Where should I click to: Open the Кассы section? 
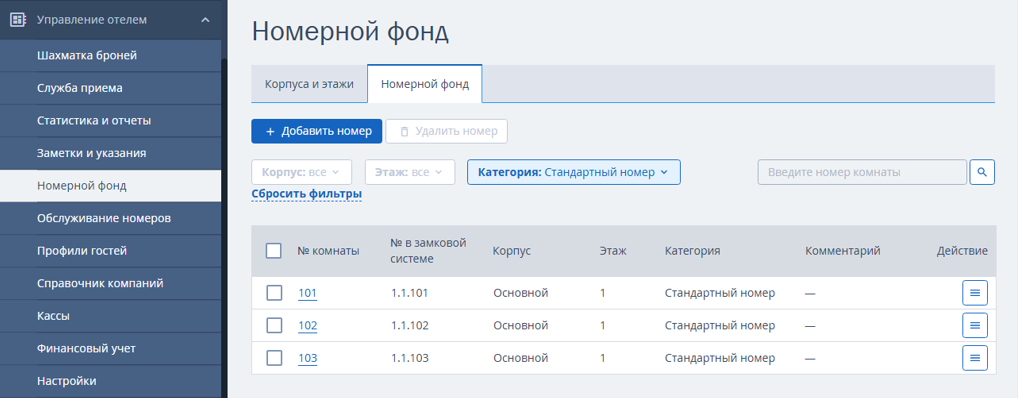110,316
